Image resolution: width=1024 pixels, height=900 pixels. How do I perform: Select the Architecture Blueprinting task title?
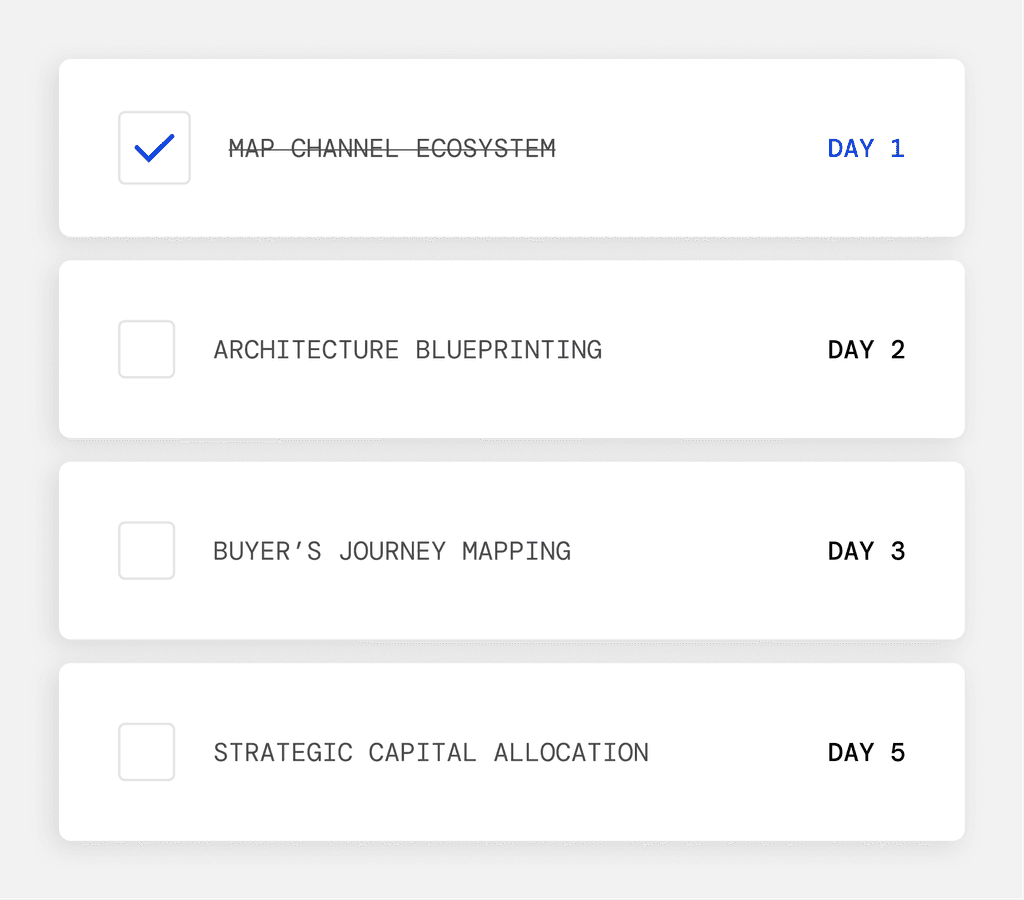[x=407, y=350]
